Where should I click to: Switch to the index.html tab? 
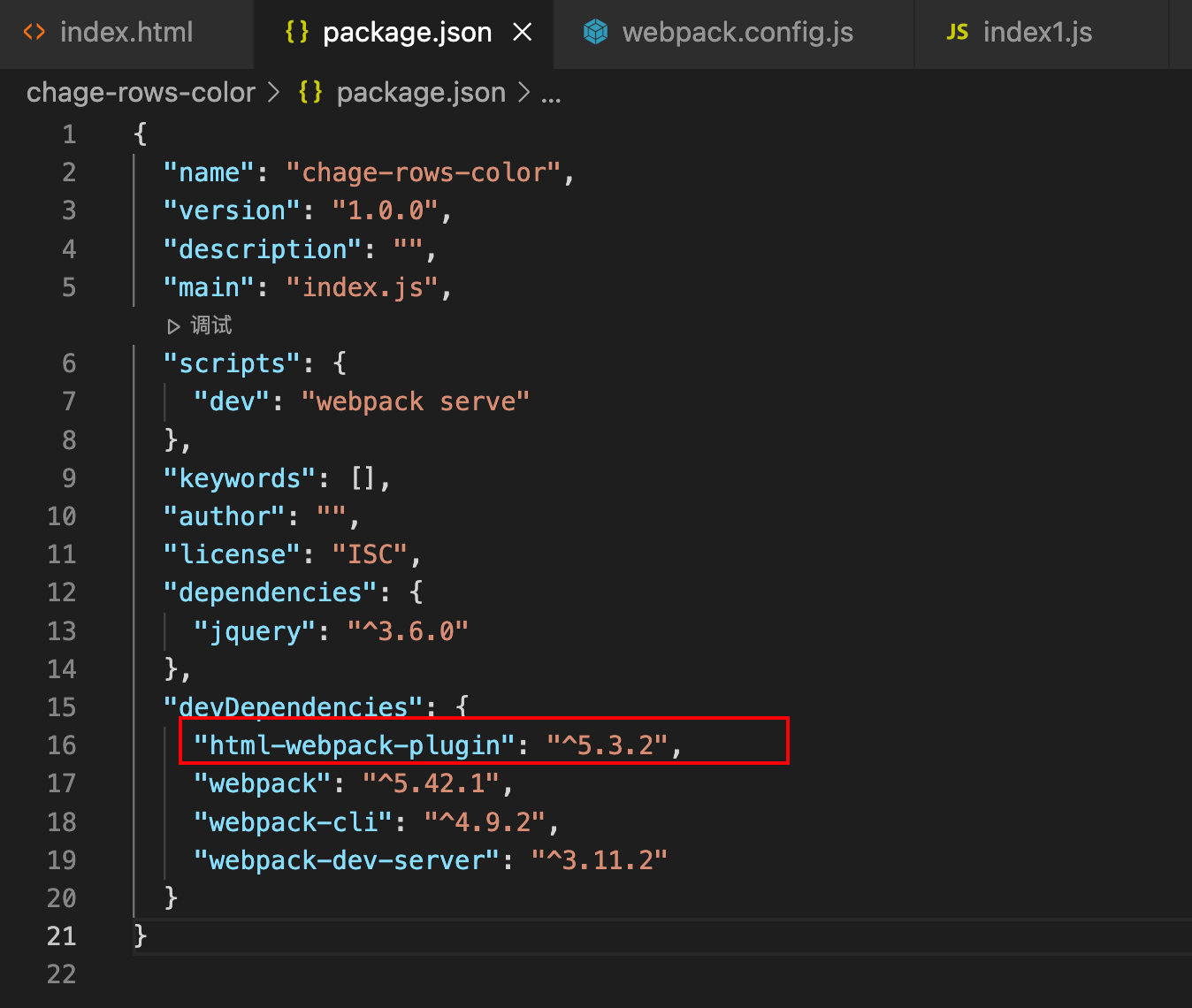point(126,32)
